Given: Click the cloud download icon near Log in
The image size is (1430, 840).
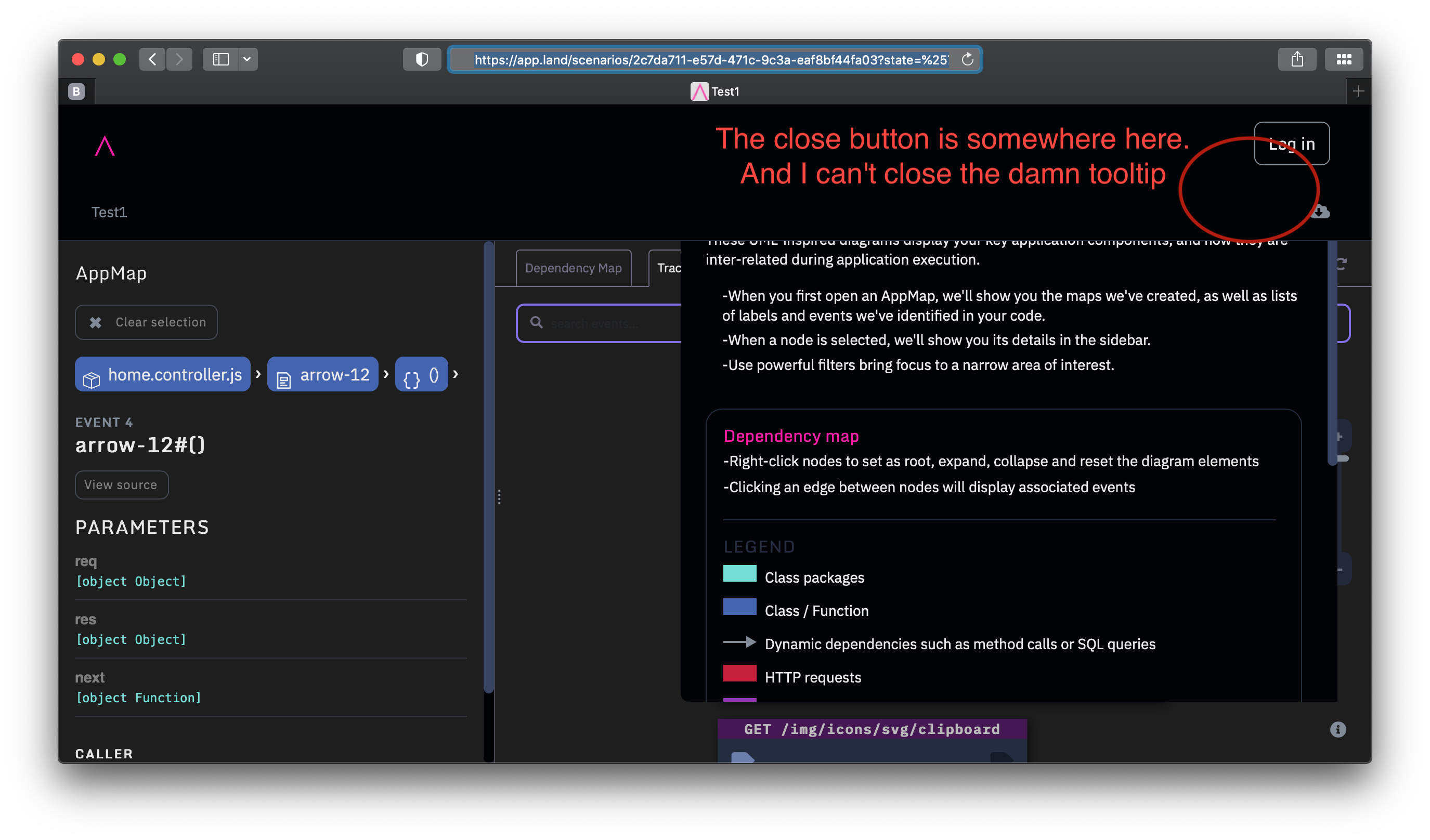Looking at the screenshot, I should click(1321, 211).
